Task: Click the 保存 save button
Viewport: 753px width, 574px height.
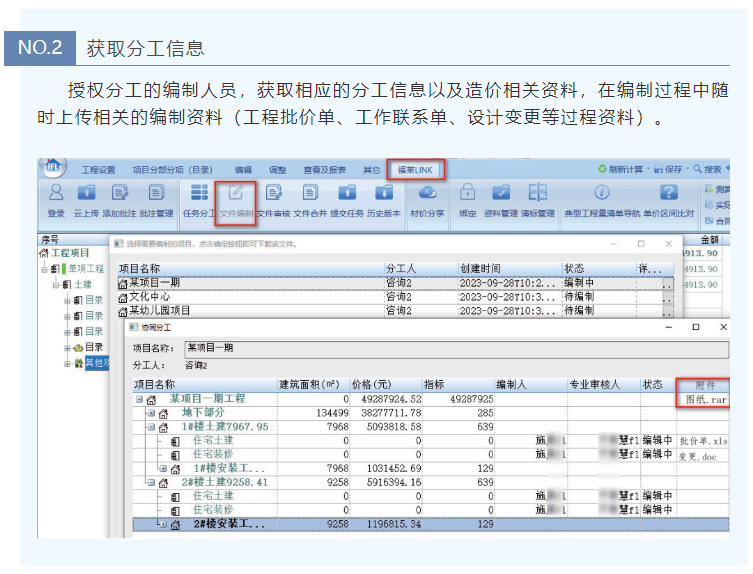Action: pos(668,169)
